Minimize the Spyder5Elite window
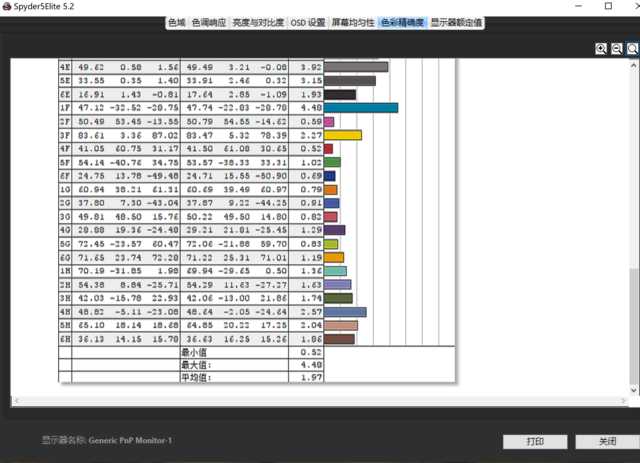640x463 pixels. 578,6
